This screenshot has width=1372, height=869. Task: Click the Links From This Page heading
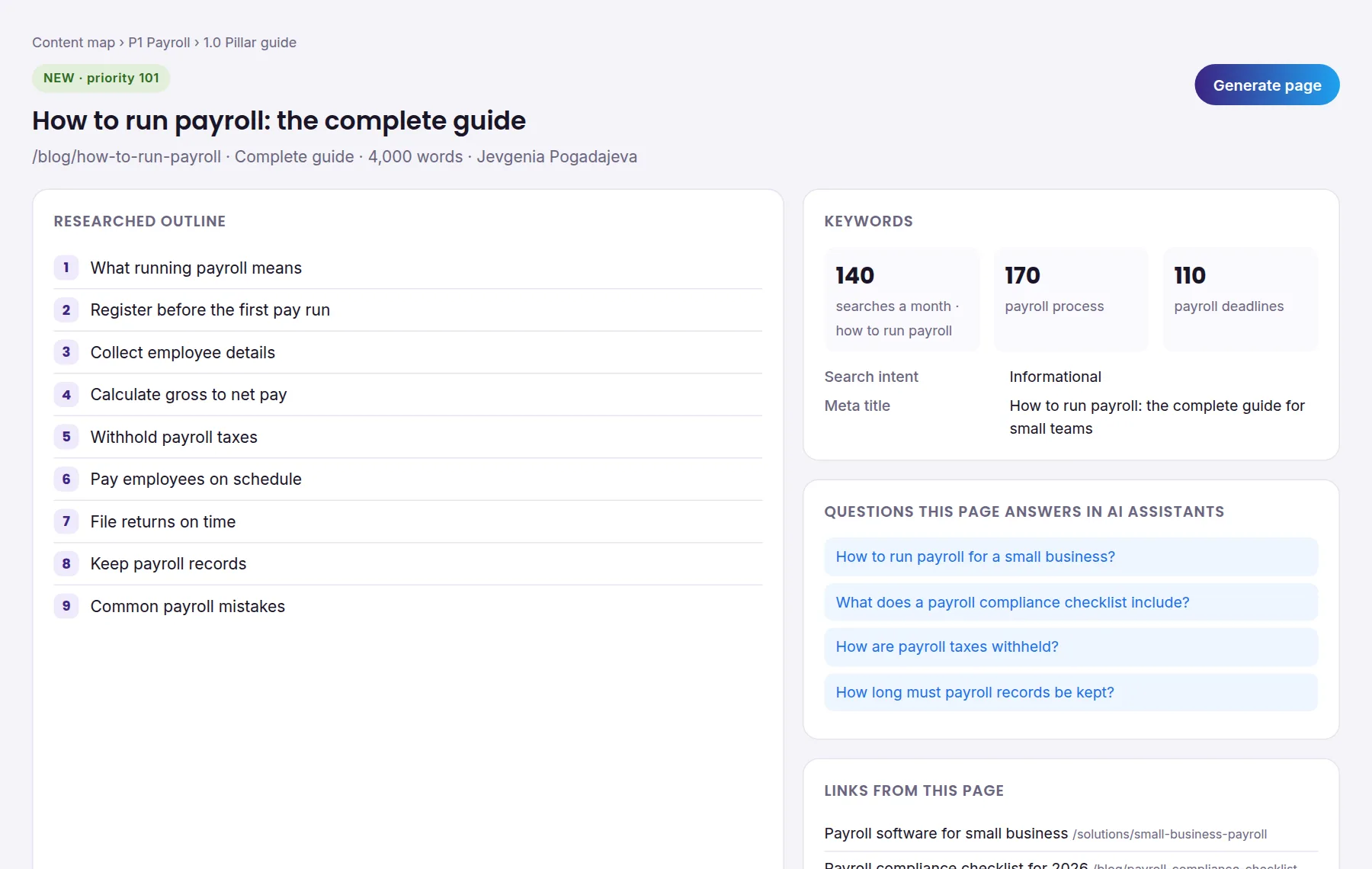point(914,790)
